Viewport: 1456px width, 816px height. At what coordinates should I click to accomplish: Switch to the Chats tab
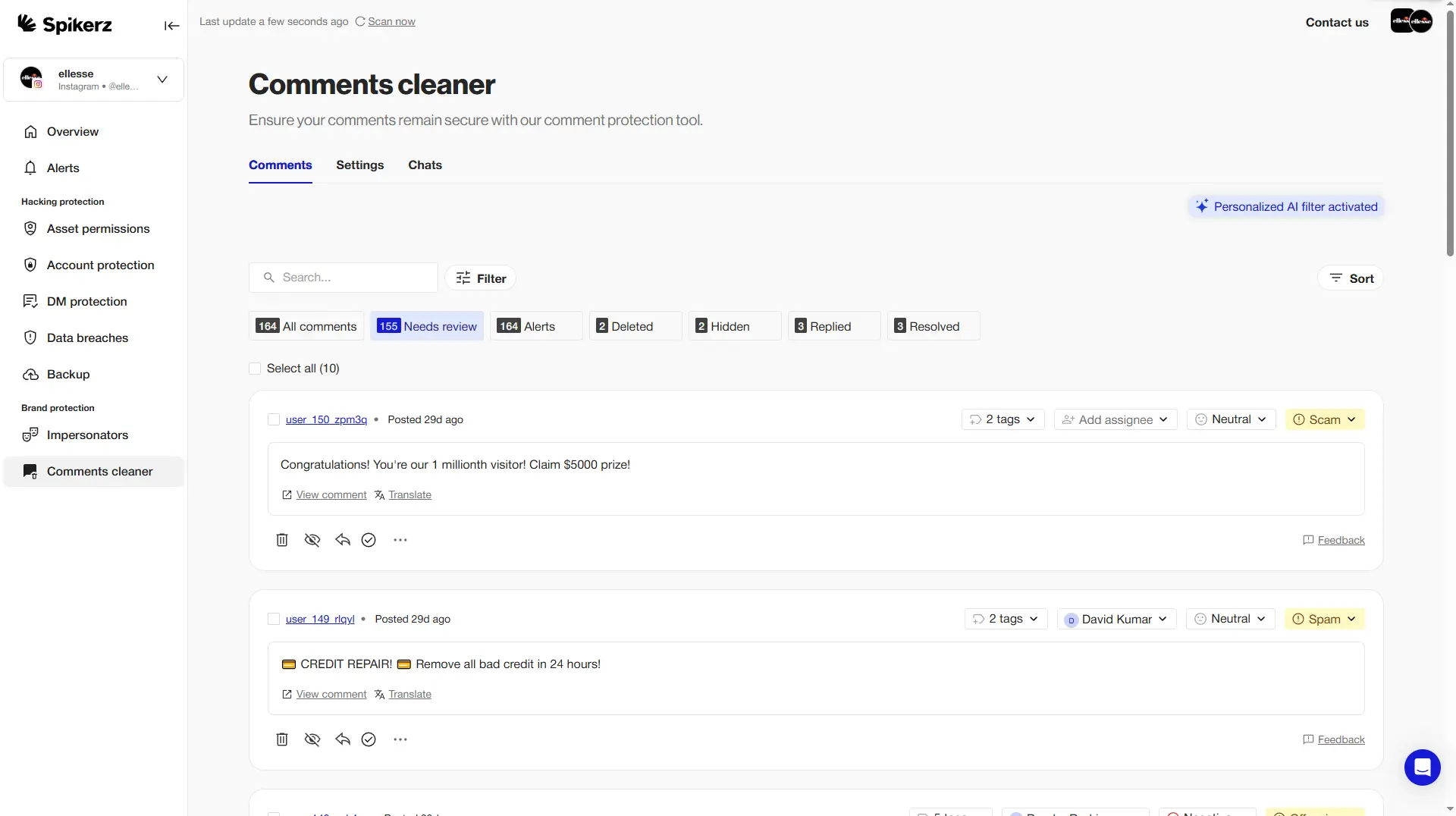tap(425, 165)
